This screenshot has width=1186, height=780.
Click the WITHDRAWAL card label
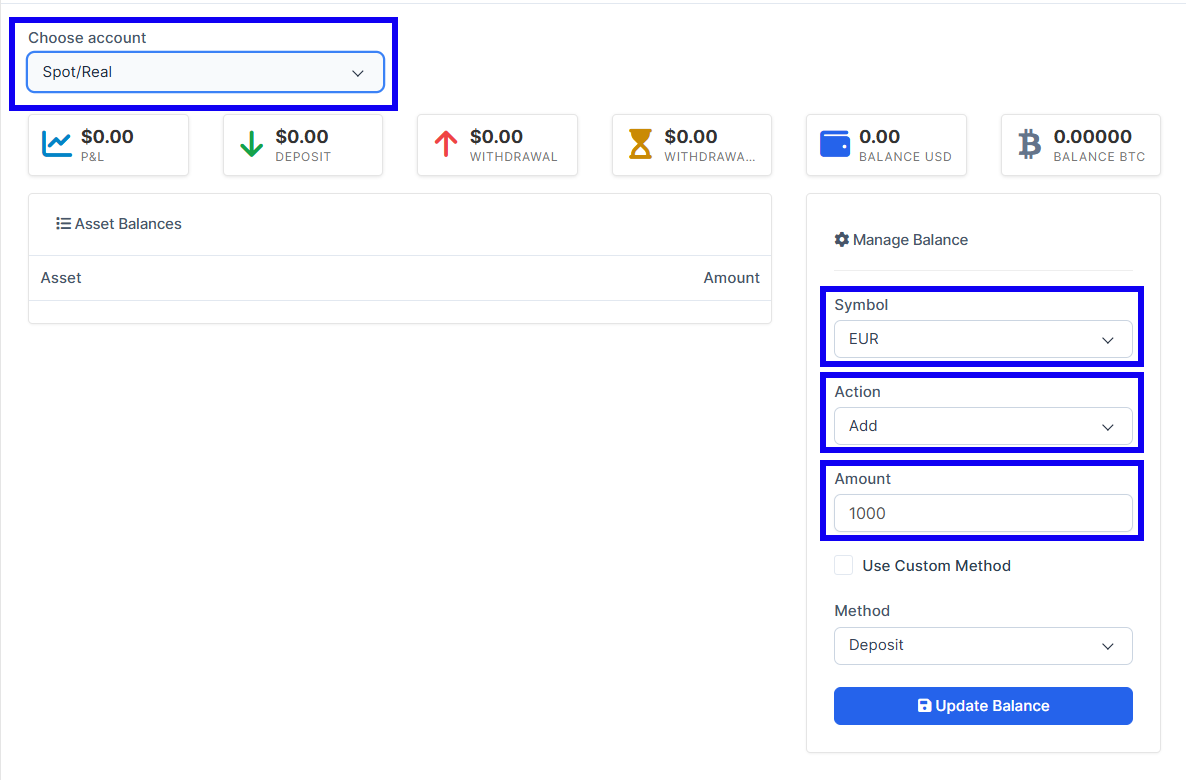[x=514, y=157]
